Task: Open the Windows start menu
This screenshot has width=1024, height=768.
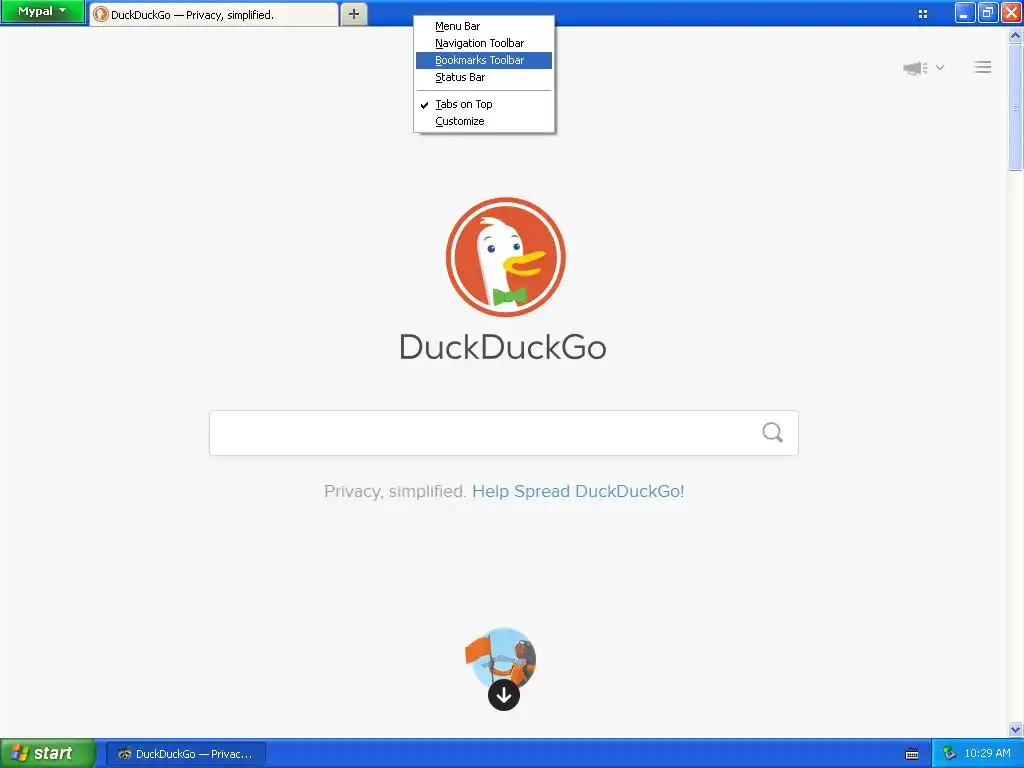Action: tap(47, 754)
